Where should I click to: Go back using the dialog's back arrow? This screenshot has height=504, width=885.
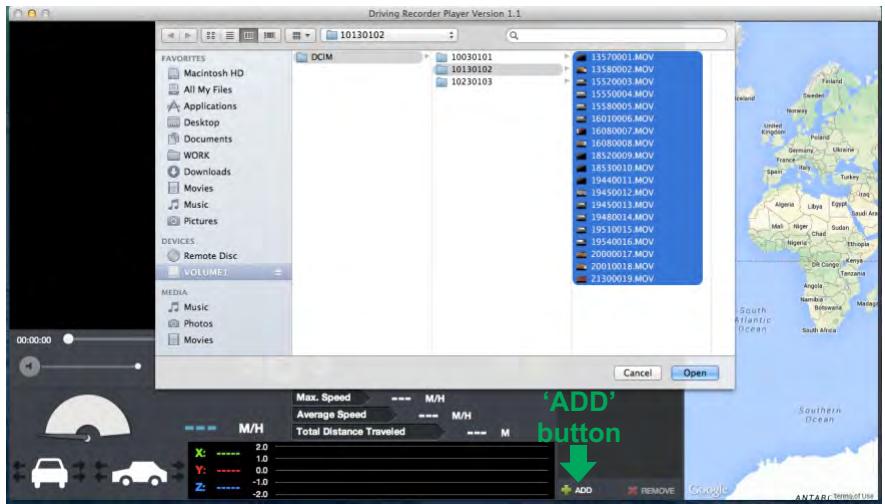click(170, 36)
